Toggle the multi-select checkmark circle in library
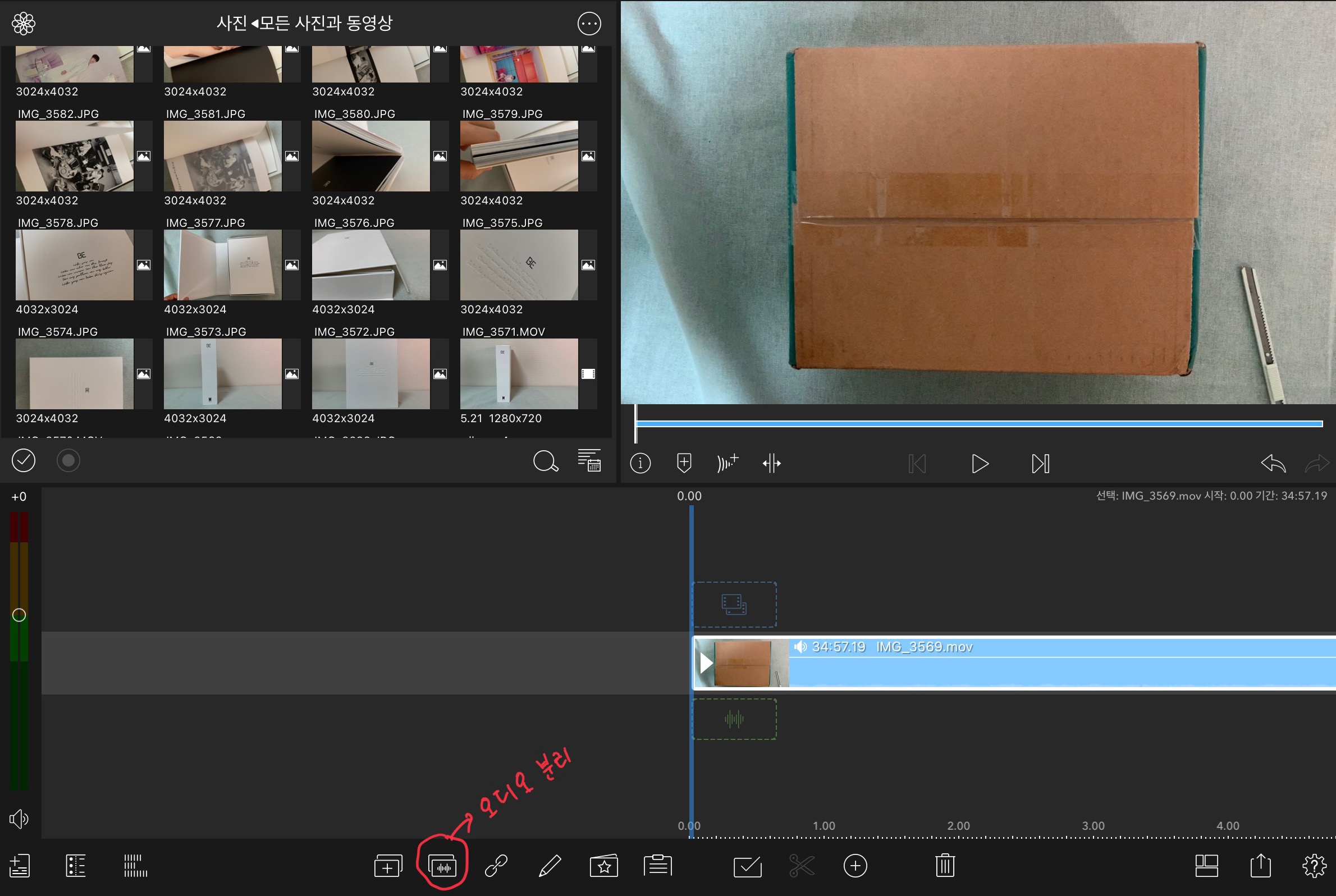The image size is (1336, 896). pyautogui.click(x=24, y=460)
